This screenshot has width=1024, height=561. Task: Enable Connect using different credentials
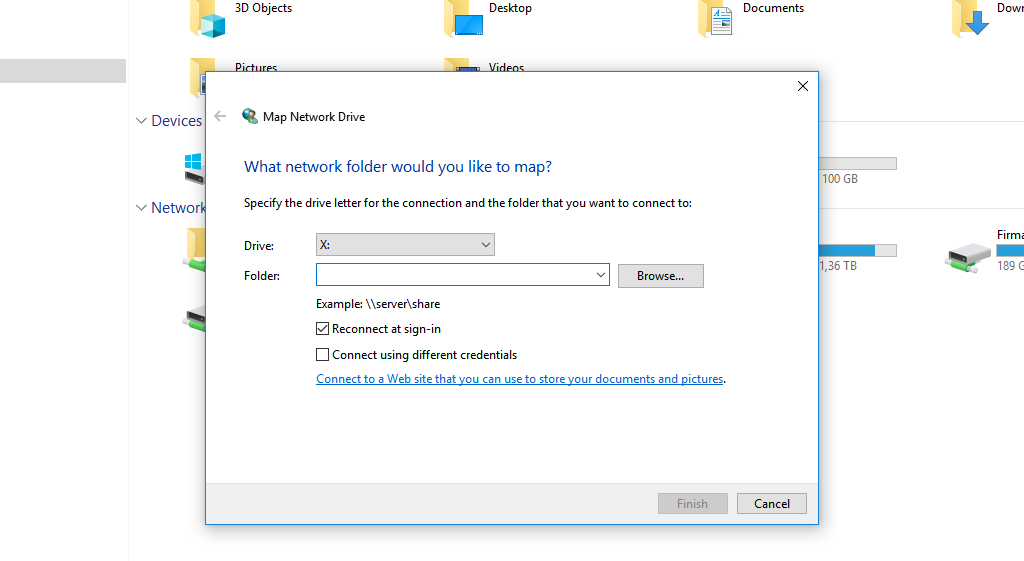(323, 355)
